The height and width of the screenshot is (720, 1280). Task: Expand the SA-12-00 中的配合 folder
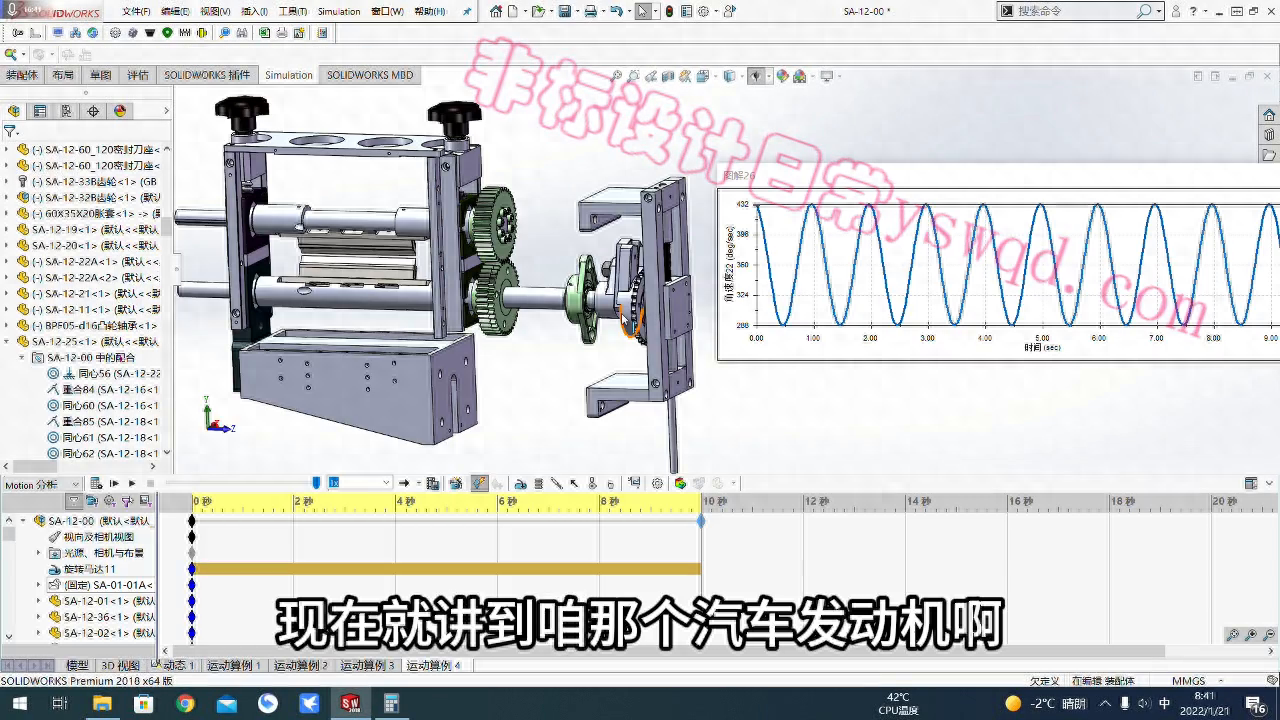point(24,357)
